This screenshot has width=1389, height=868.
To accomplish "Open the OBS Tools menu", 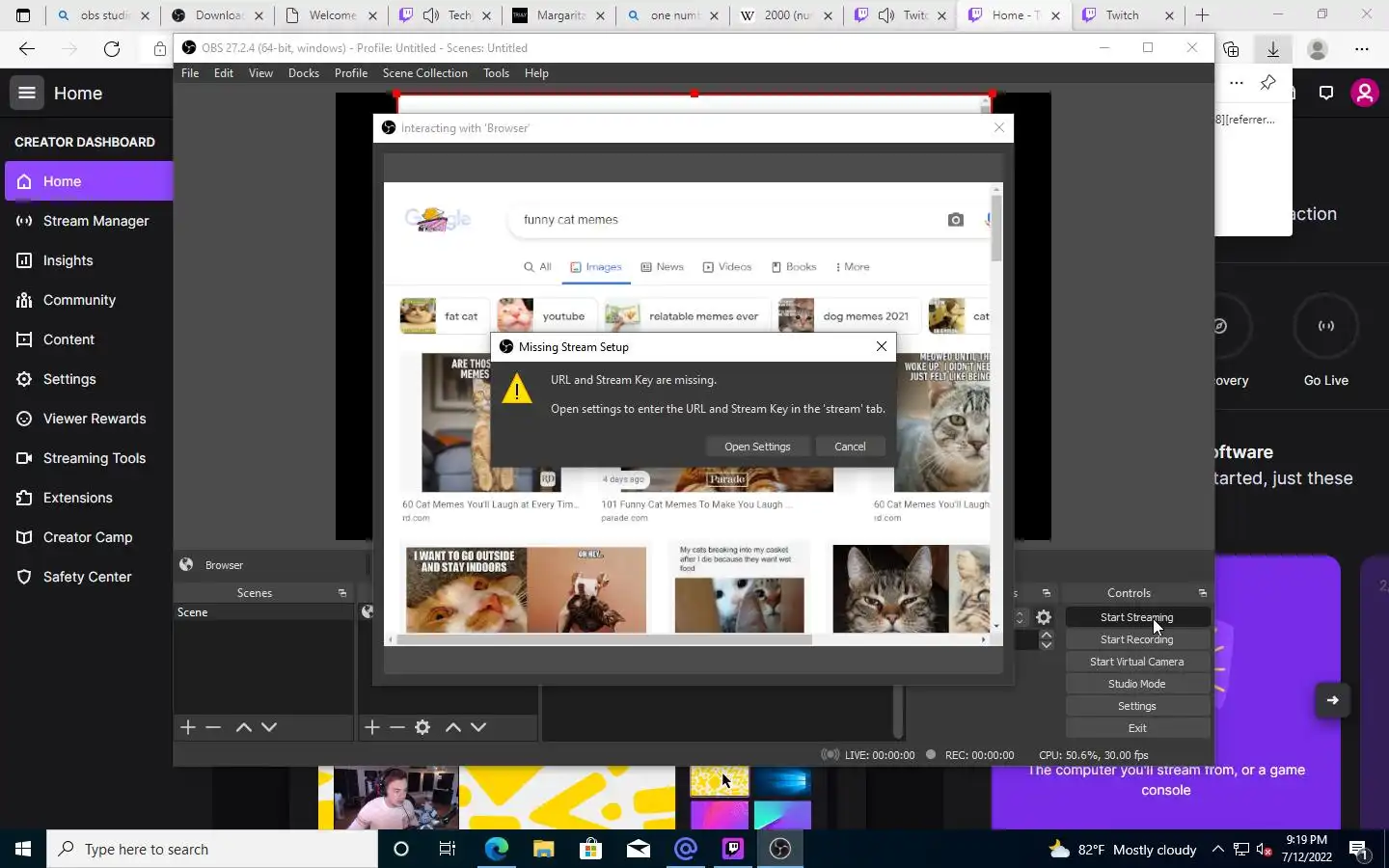I will 496,73.
